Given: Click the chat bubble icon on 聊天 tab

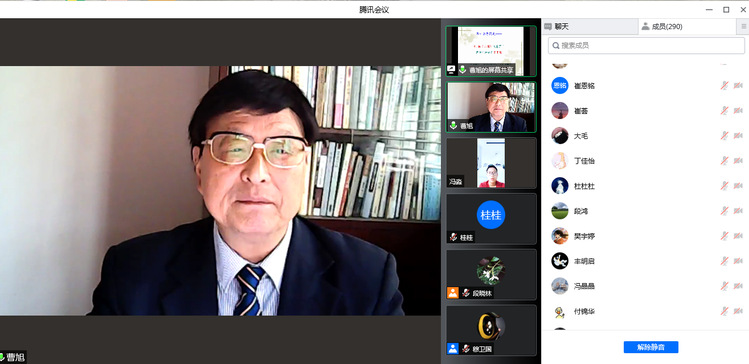Looking at the screenshot, I should (x=548, y=27).
